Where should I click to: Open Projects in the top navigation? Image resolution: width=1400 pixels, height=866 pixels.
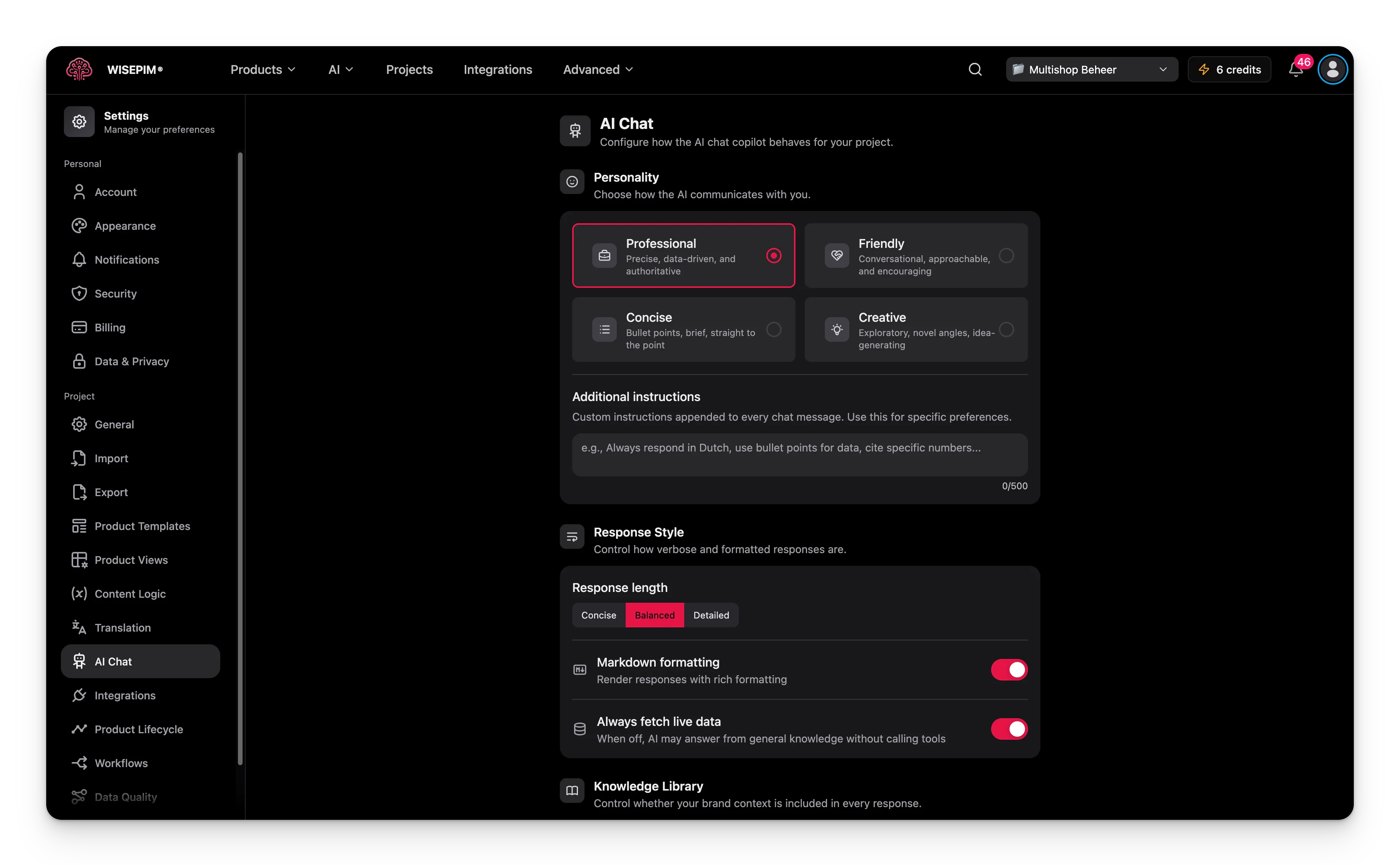(409, 69)
